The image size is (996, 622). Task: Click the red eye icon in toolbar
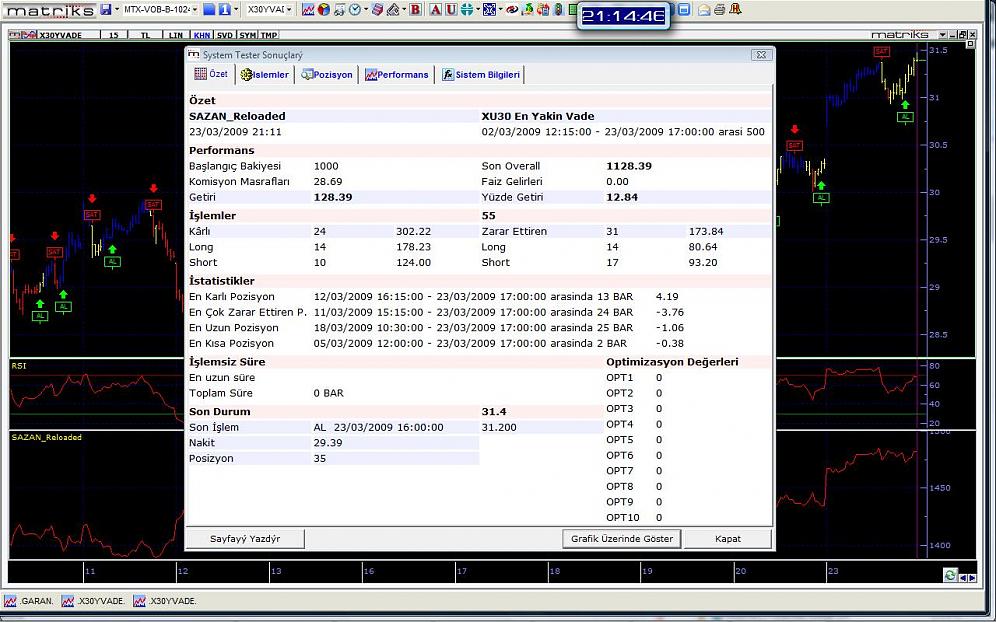pos(512,10)
